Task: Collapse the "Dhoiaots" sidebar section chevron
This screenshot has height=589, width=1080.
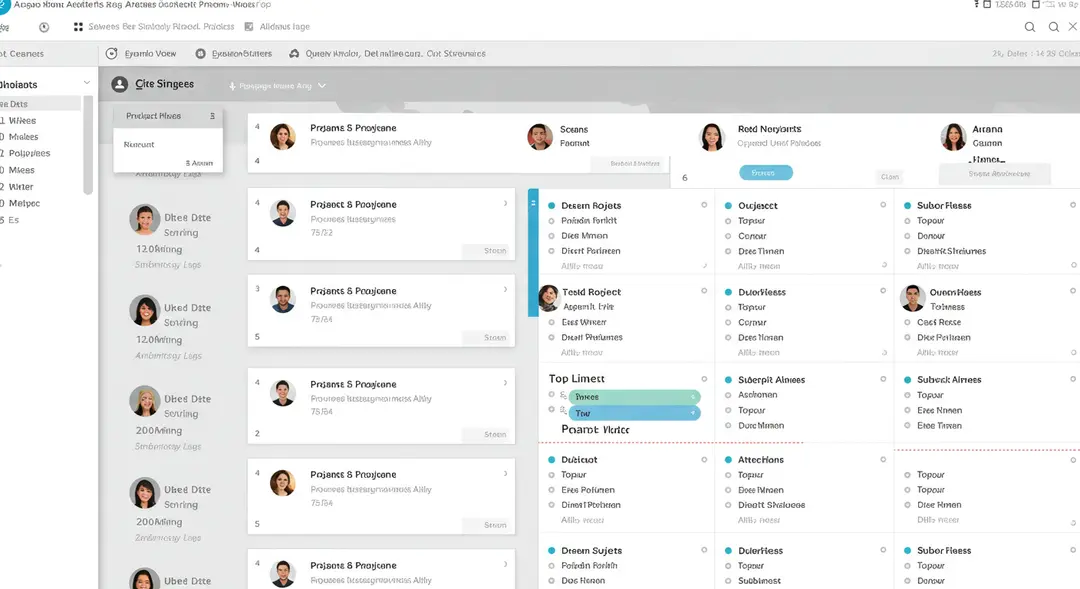Action: point(87,83)
